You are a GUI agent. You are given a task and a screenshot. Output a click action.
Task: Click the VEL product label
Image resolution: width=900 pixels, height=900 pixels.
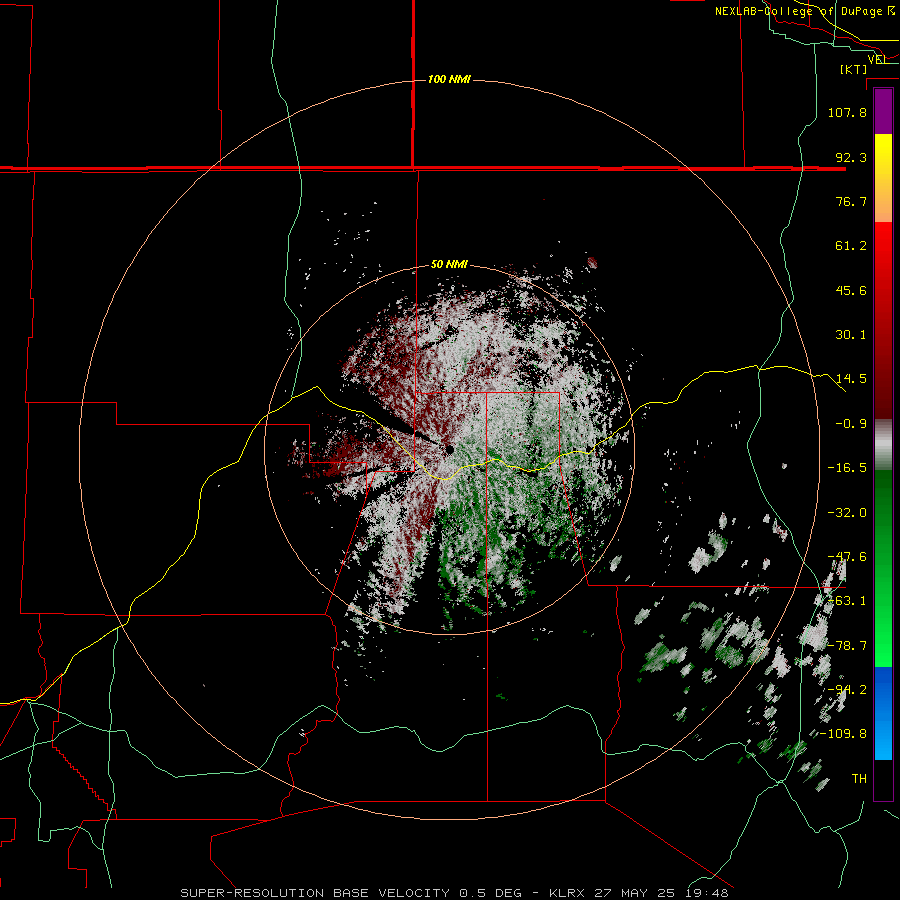[876, 59]
